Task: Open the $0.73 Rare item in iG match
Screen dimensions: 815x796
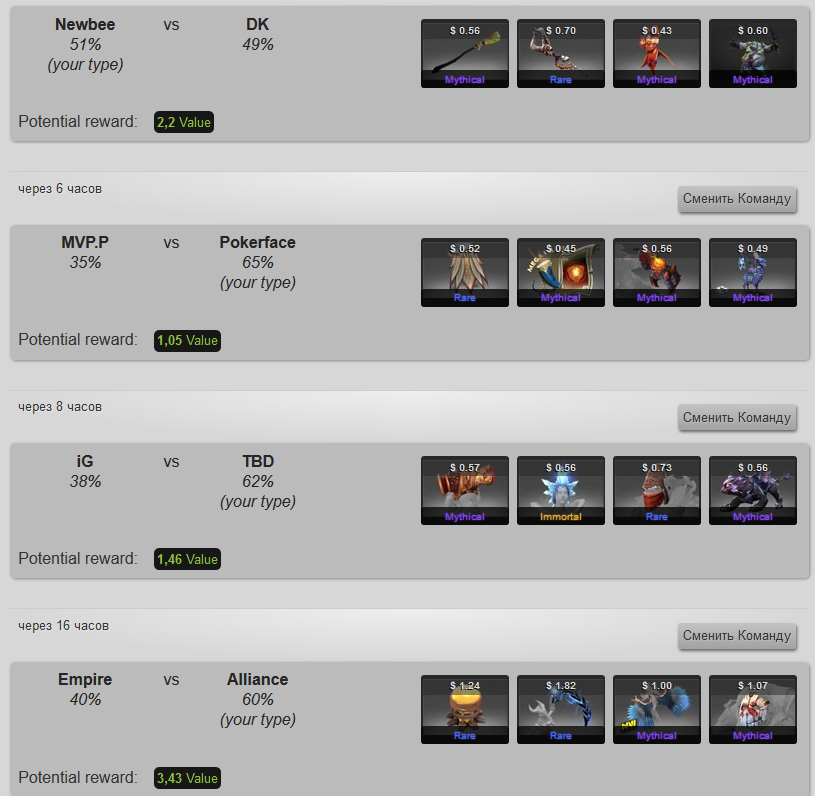Action: (657, 490)
